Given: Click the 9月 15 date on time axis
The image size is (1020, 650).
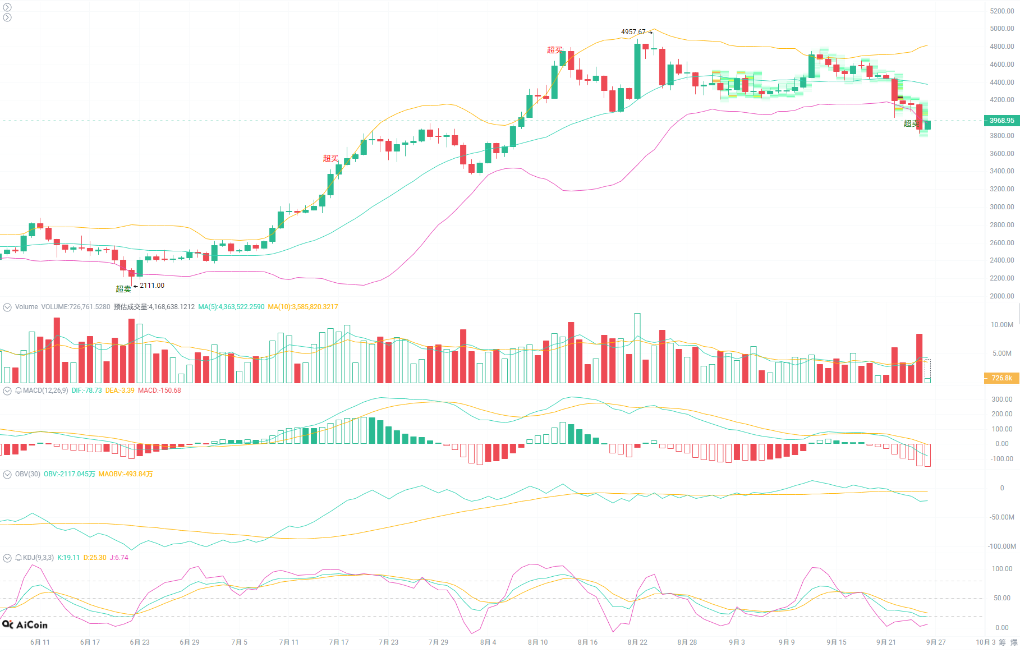Looking at the screenshot, I should tap(837, 642).
